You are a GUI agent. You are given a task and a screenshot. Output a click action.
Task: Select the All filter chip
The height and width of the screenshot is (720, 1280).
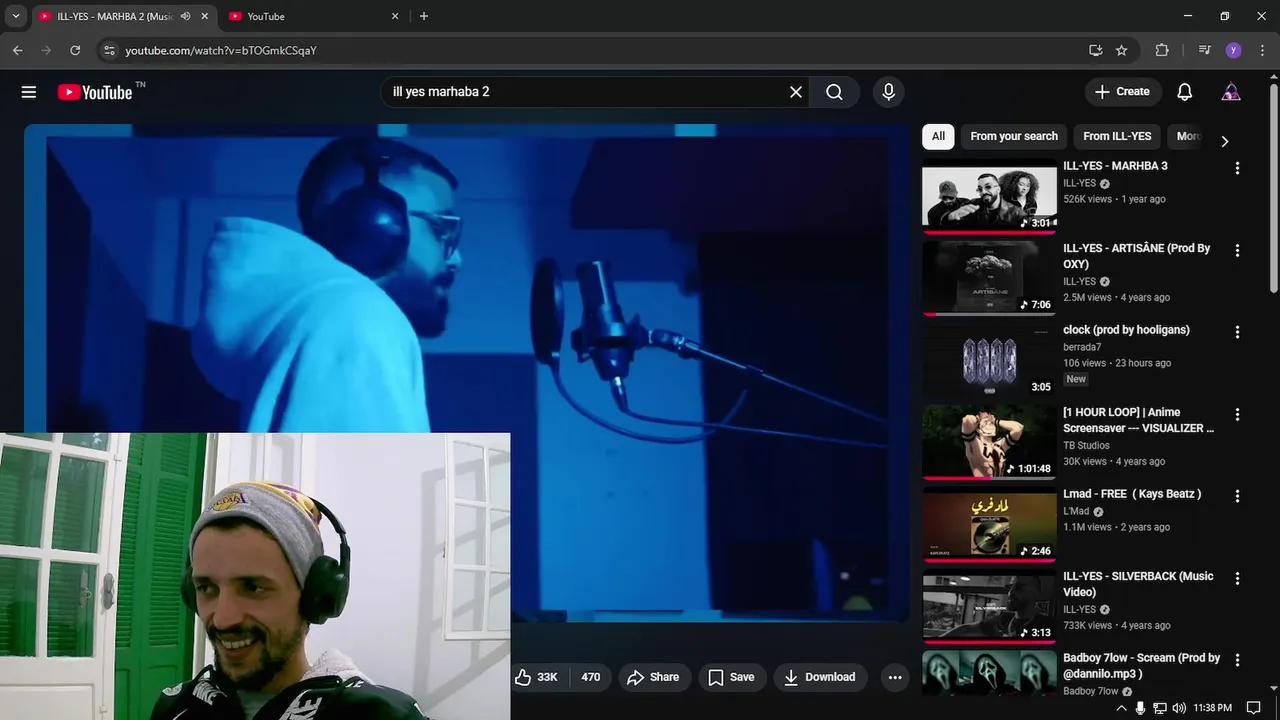point(938,137)
